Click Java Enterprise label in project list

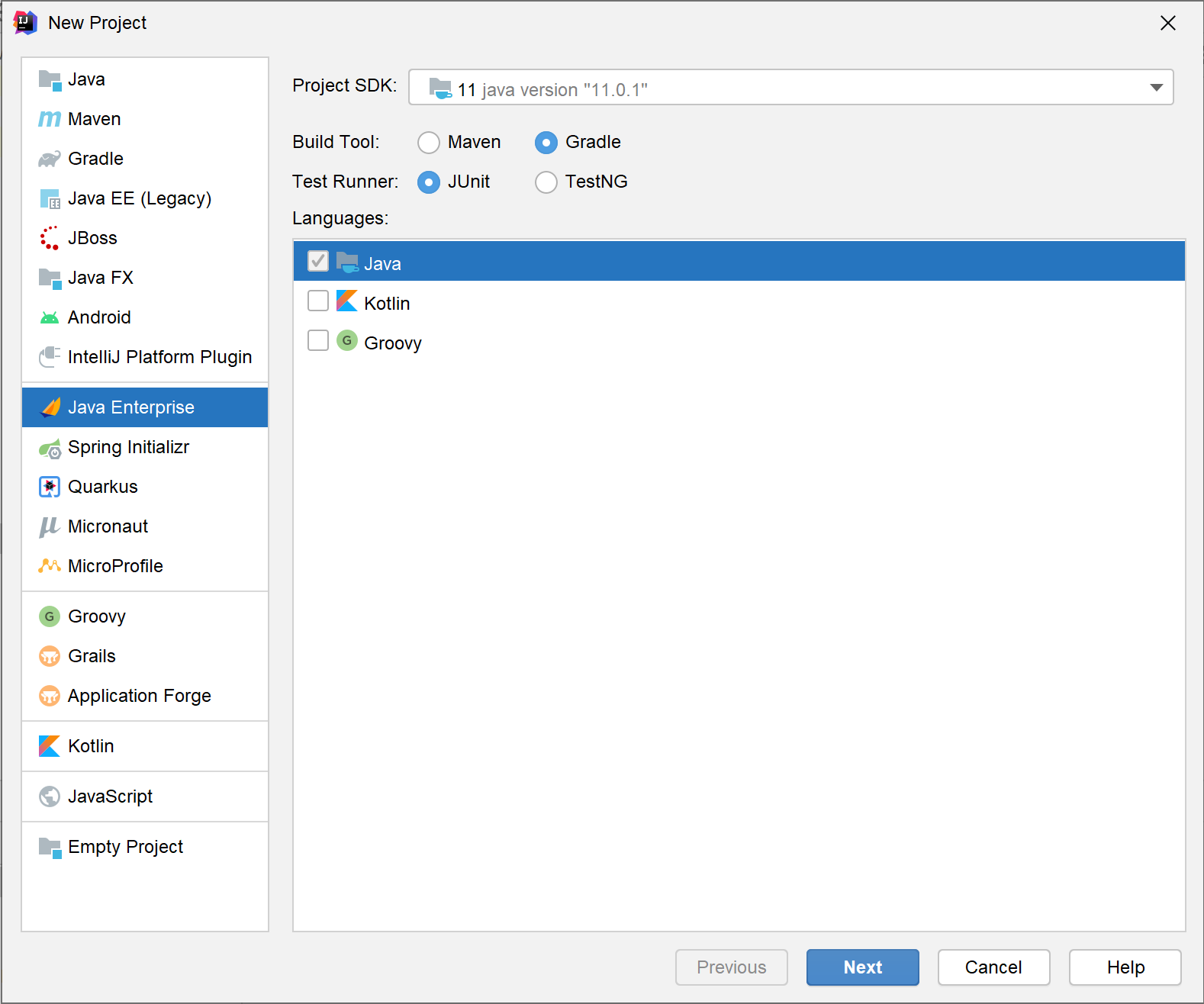[131, 407]
